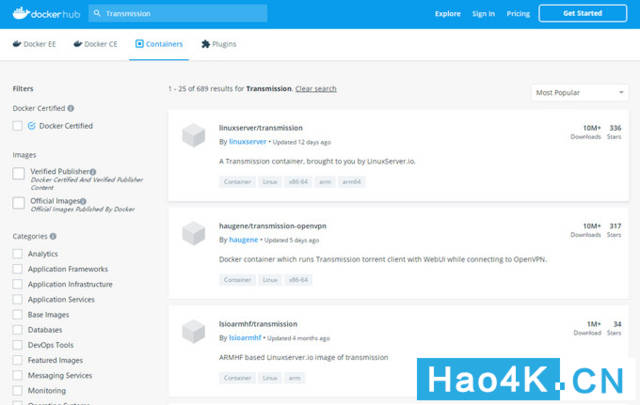Check the Featured Images category
This screenshot has width=640, height=405.
tap(18, 360)
